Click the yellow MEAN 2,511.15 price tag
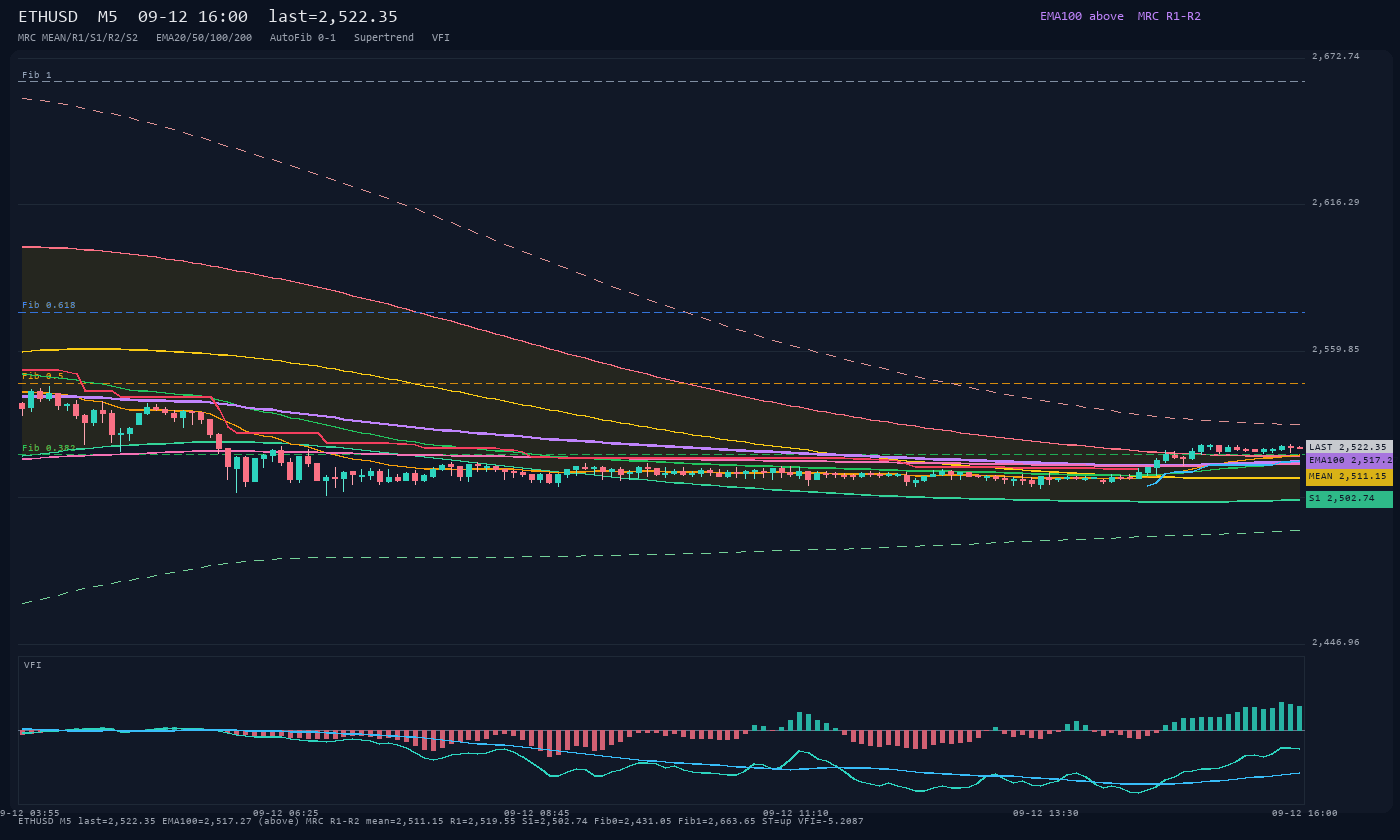The width and height of the screenshot is (1400, 840). (x=1349, y=477)
